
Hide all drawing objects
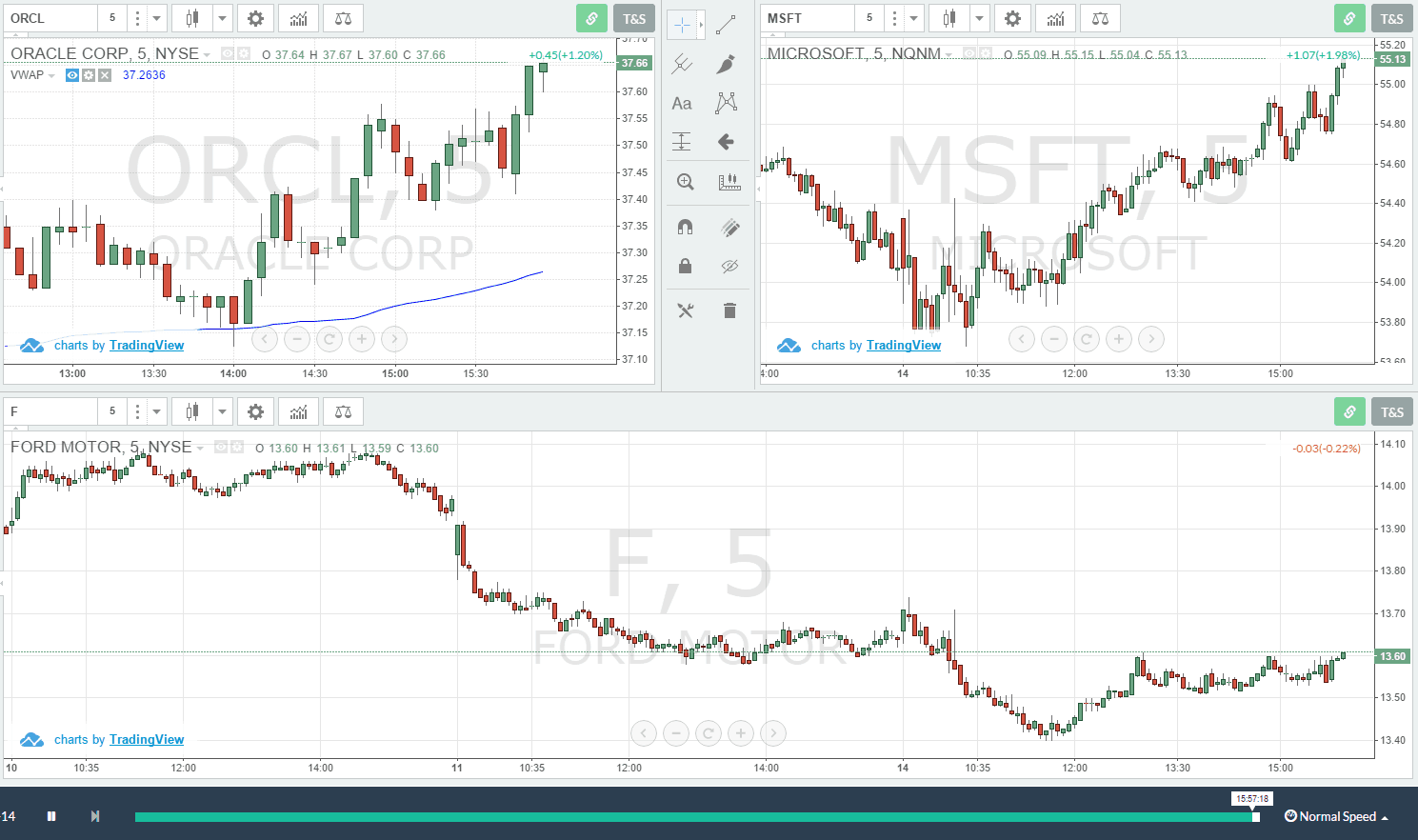point(729,266)
